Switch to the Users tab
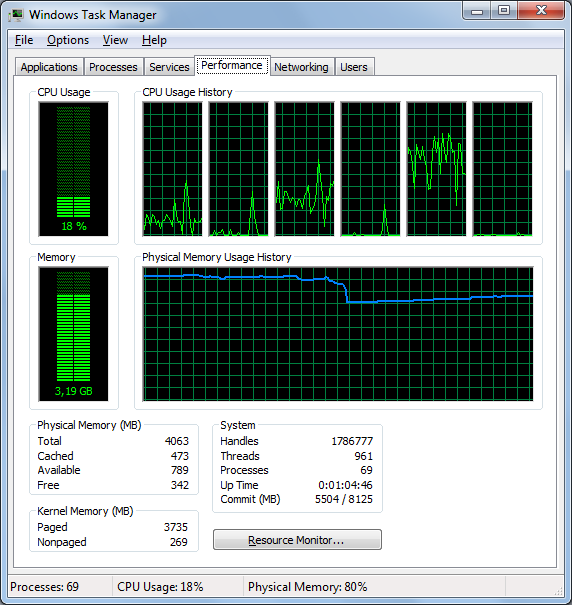Screen dimensions: 572x605 click(354, 67)
